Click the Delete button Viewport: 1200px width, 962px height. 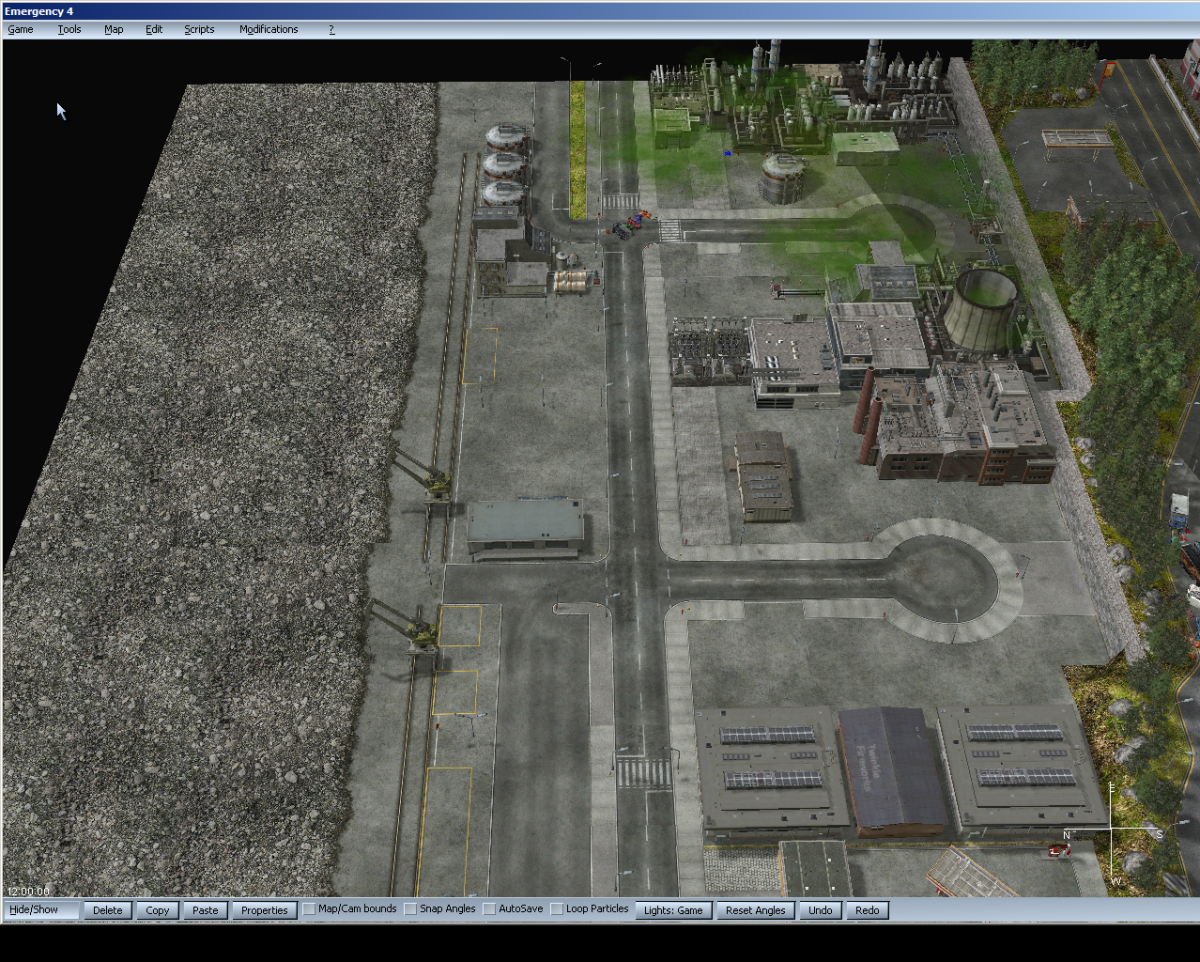click(x=108, y=910)
